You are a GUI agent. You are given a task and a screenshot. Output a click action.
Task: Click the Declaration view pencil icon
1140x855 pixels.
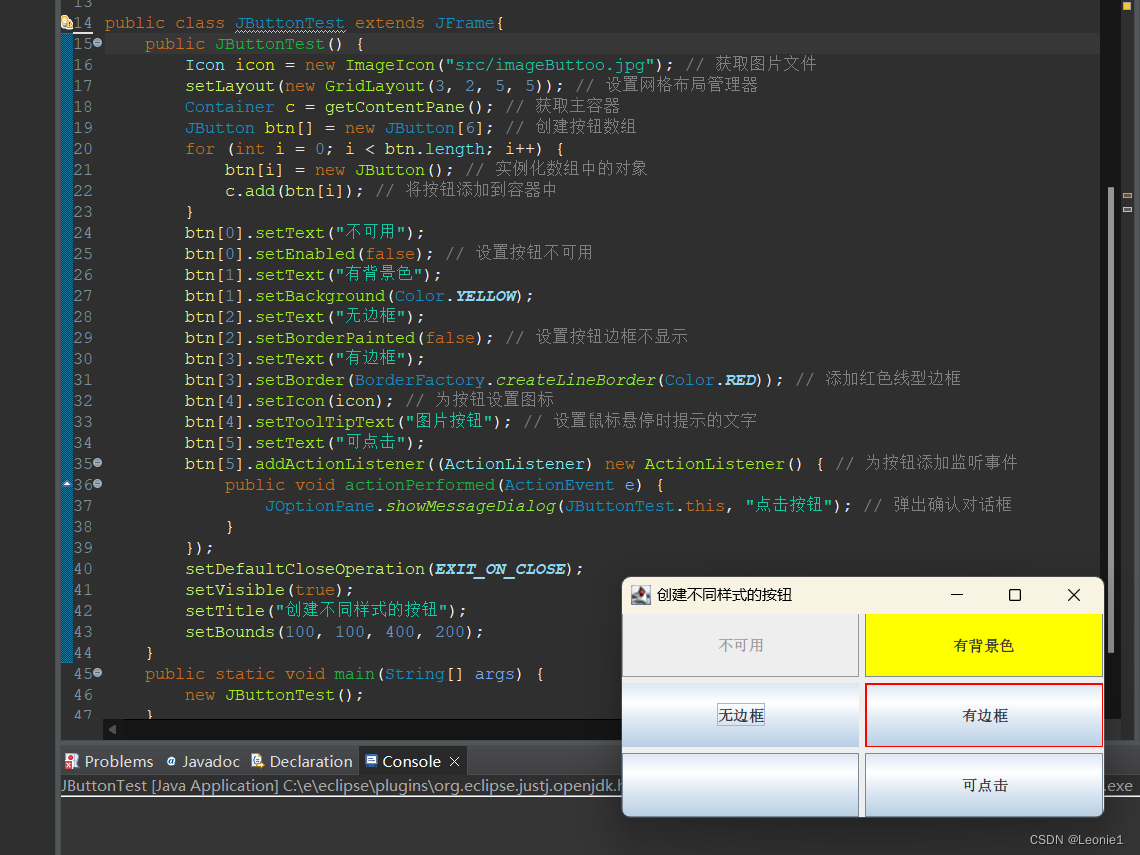click(x=257, y=761)
